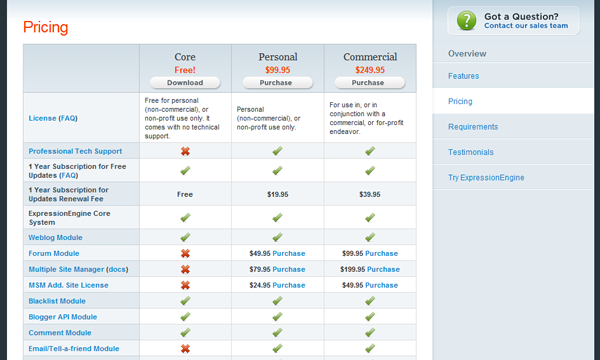Click the $39.95 renewal fee cell
The height and width of the screenshot is (360, 600).
click(x=370, y=194)
